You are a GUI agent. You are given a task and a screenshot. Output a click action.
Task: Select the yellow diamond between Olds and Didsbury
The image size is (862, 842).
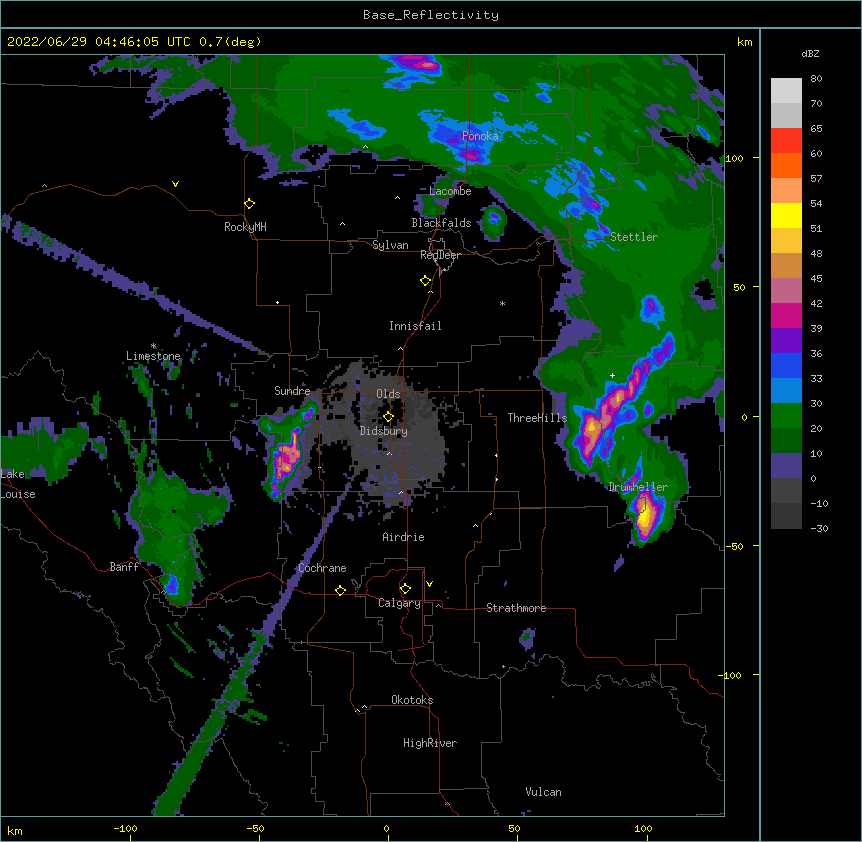tap(388, 417)
